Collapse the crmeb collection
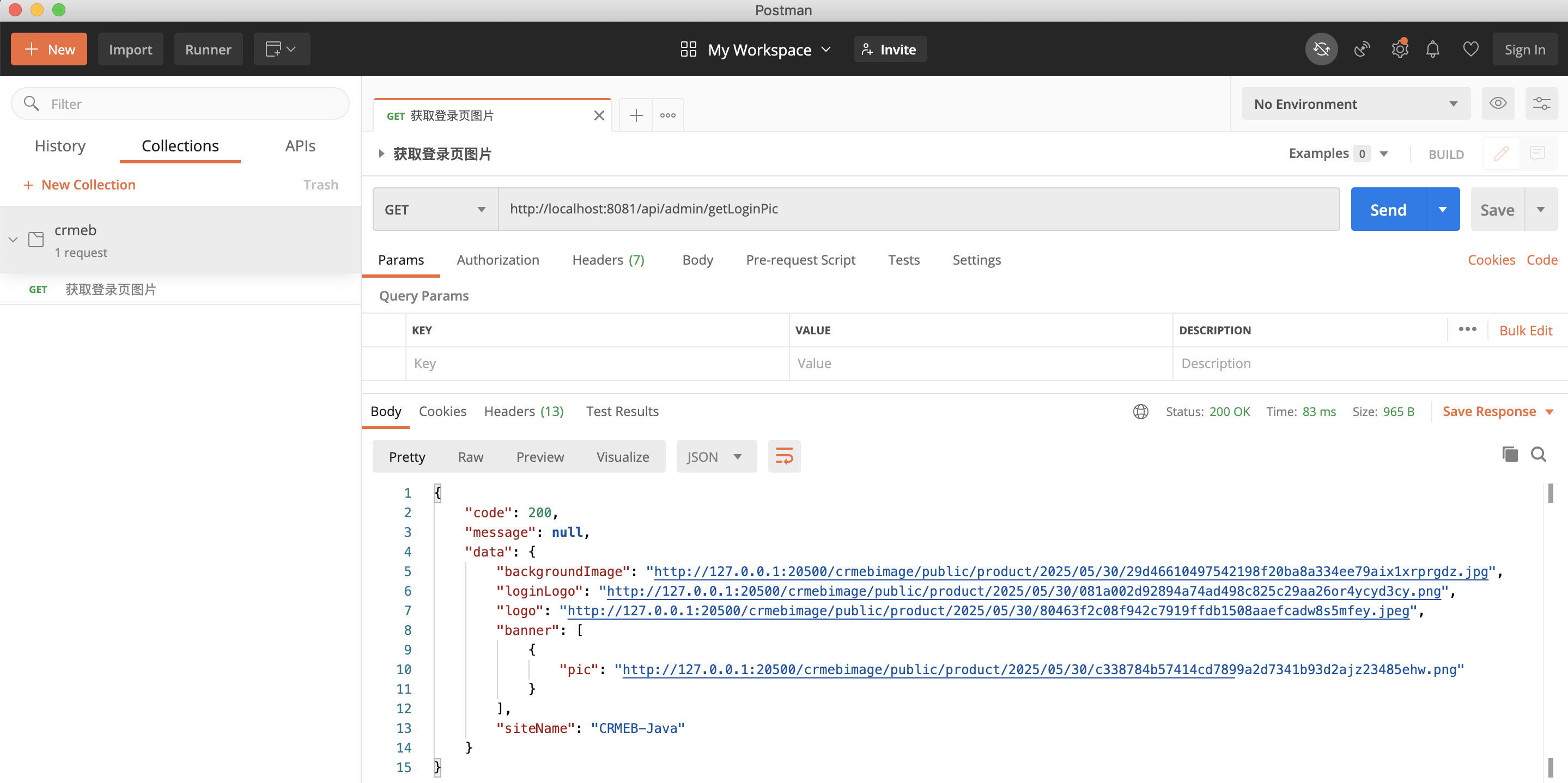1568x783 pixels. point(14,240)
